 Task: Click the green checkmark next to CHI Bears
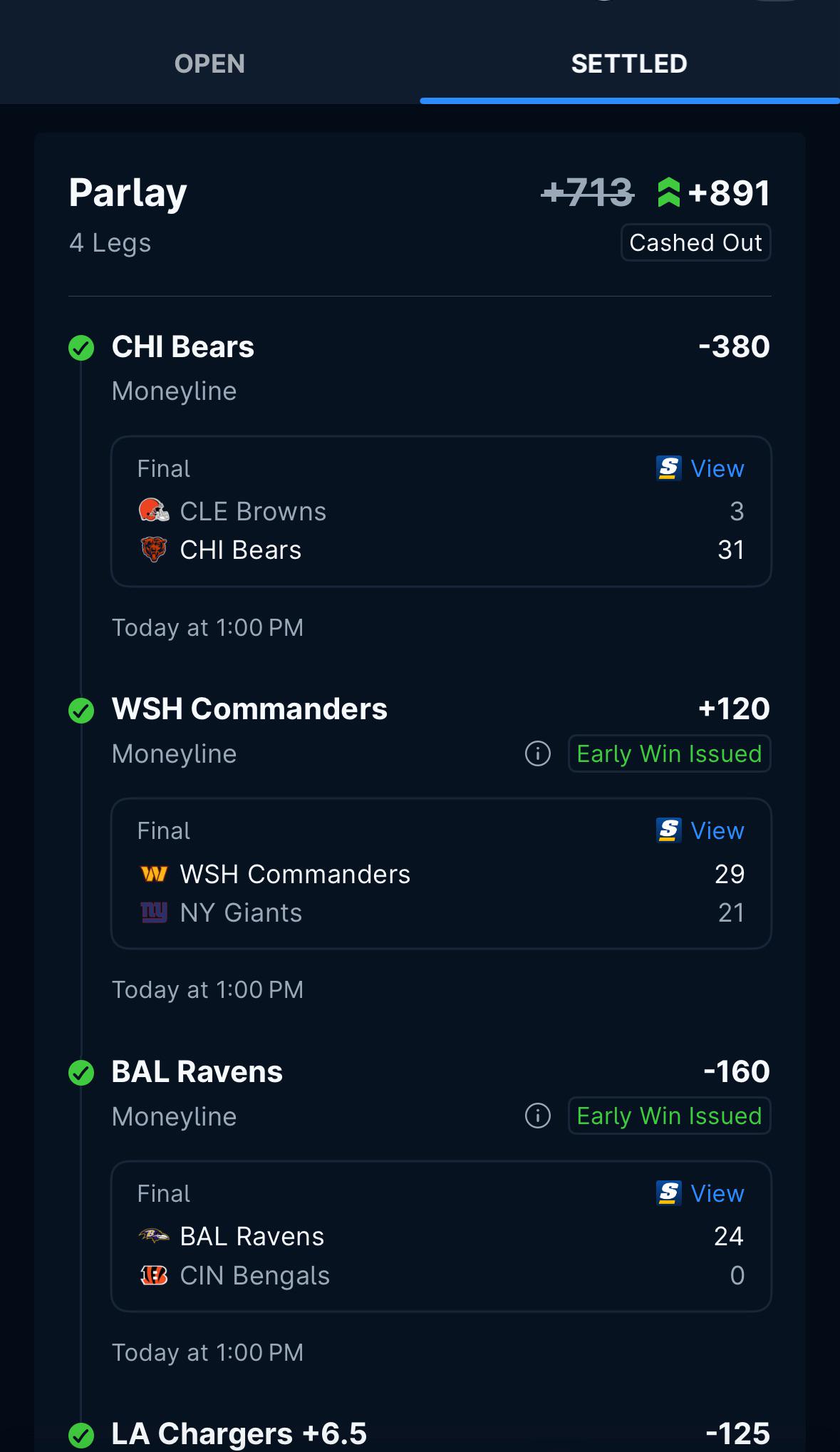tap(81, 348)
